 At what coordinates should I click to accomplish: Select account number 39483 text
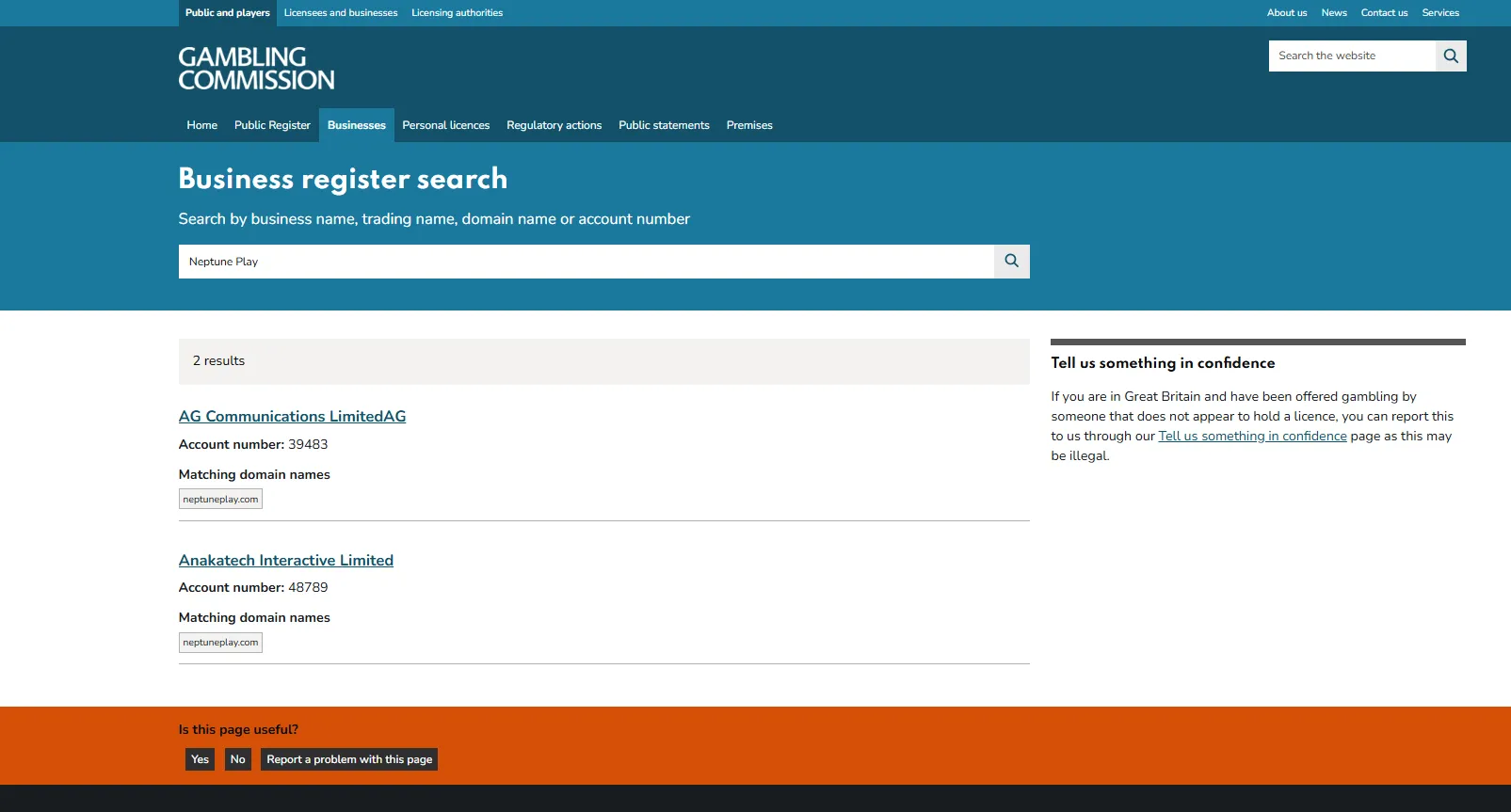[x=308, y=444]
